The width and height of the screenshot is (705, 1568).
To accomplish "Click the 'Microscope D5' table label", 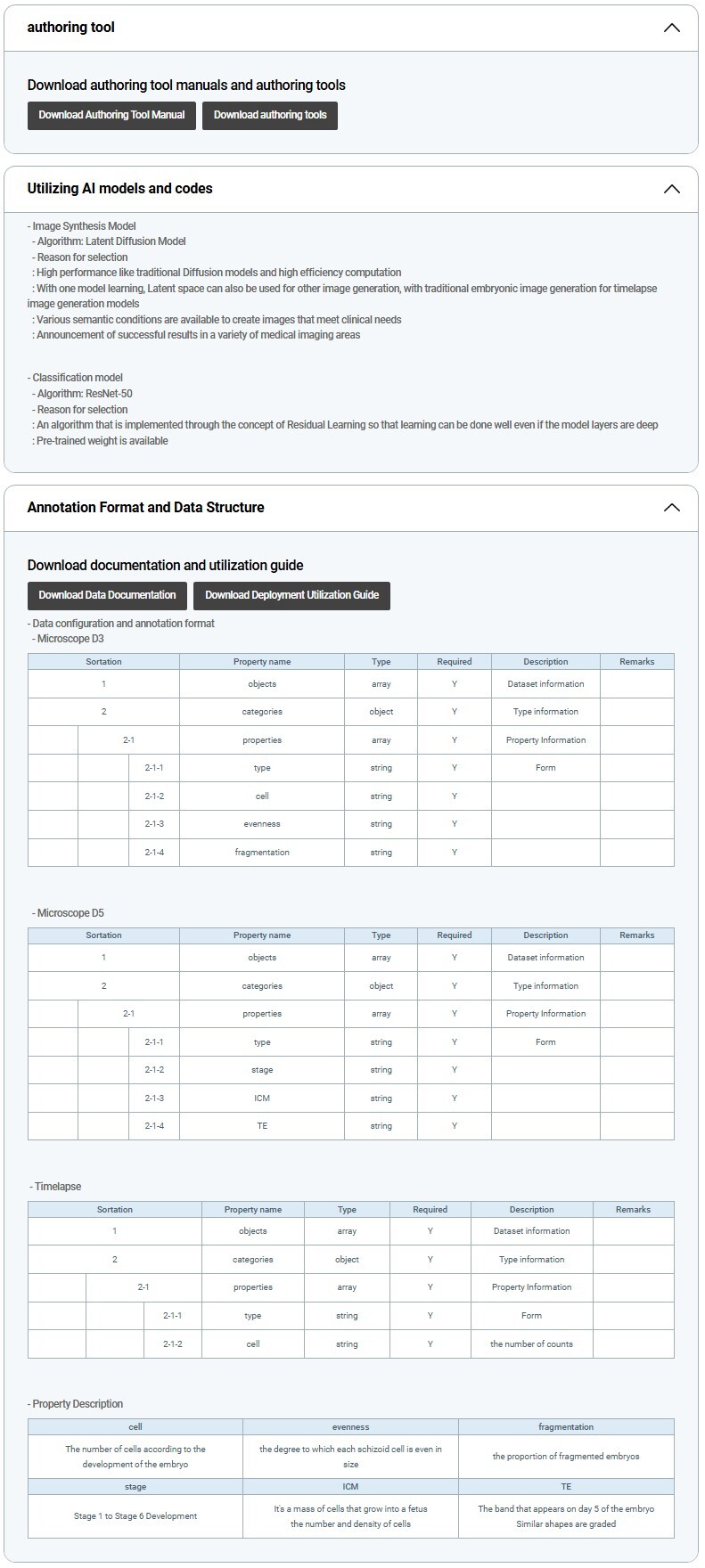I will coord(70,913).
